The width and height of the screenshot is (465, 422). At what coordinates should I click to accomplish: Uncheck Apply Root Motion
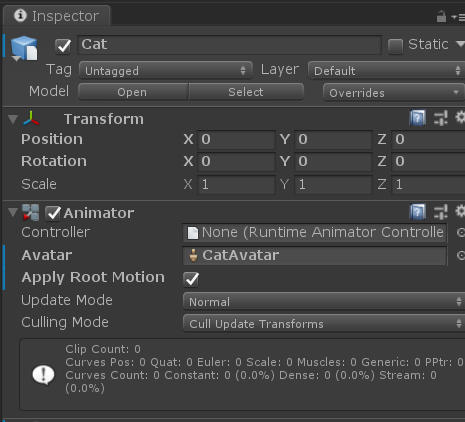(x=191, y=279)
